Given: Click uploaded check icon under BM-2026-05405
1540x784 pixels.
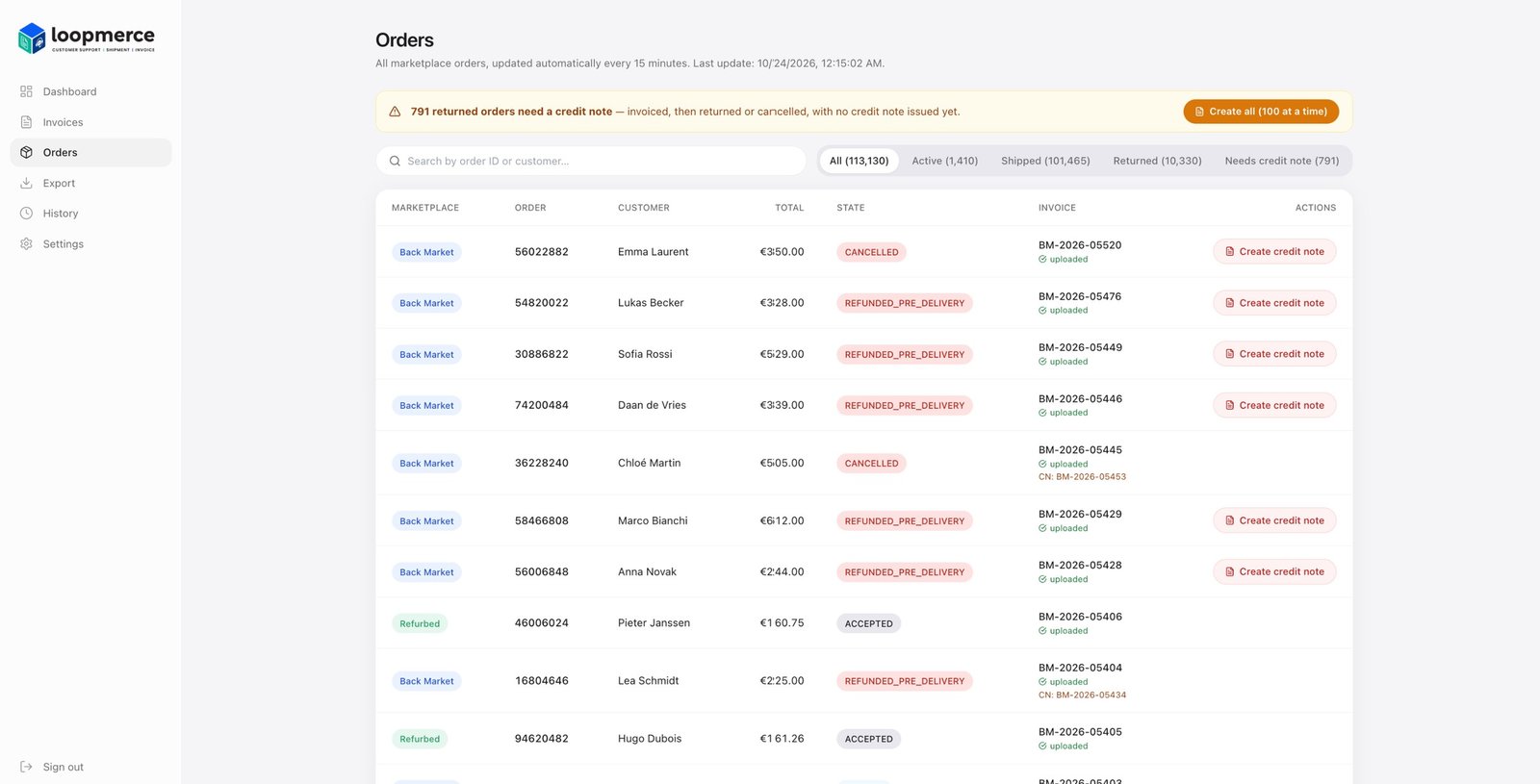Looking at the screenshot, I should (1042, 746).
